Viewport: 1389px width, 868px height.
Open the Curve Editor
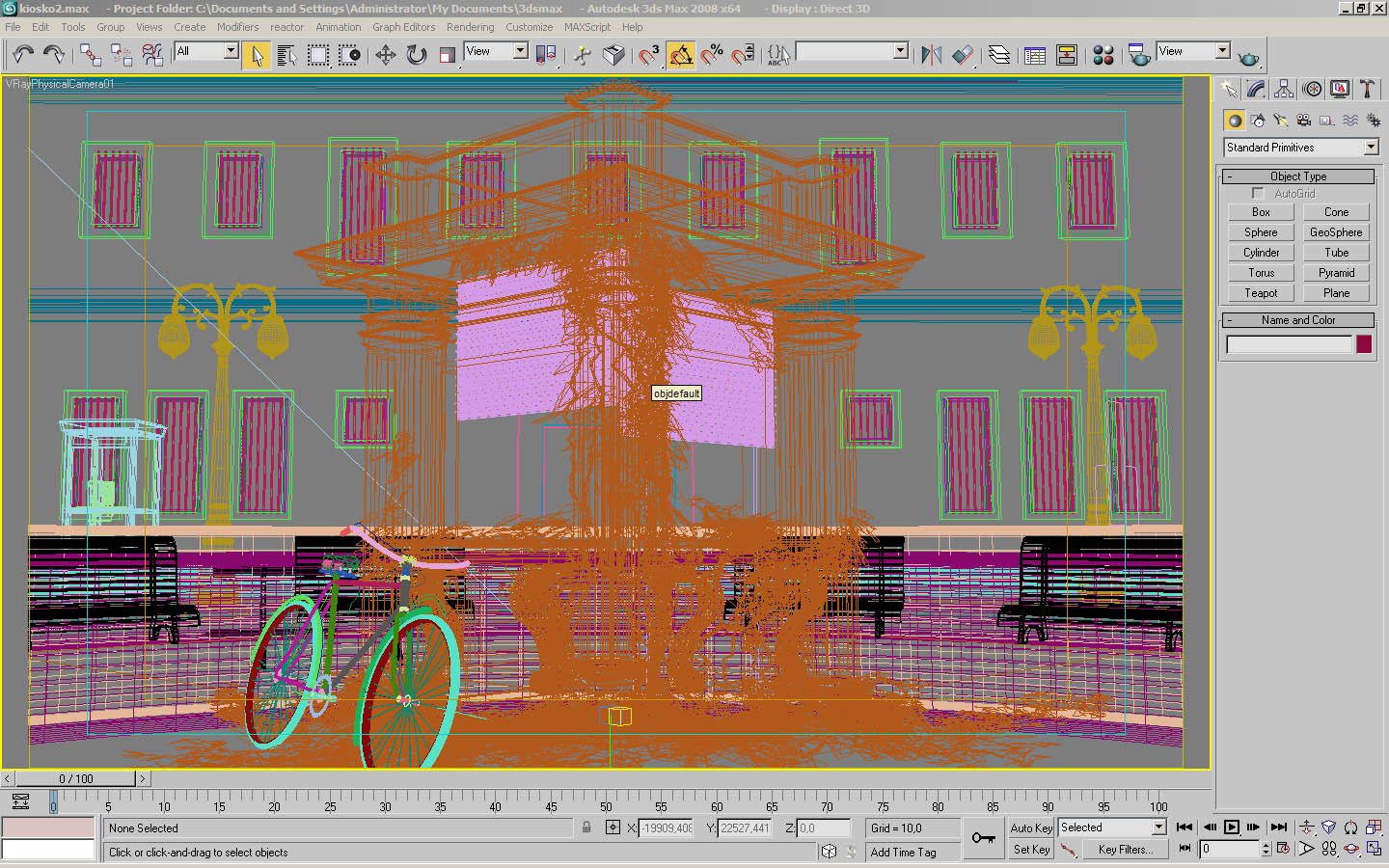coord(1035,55)
